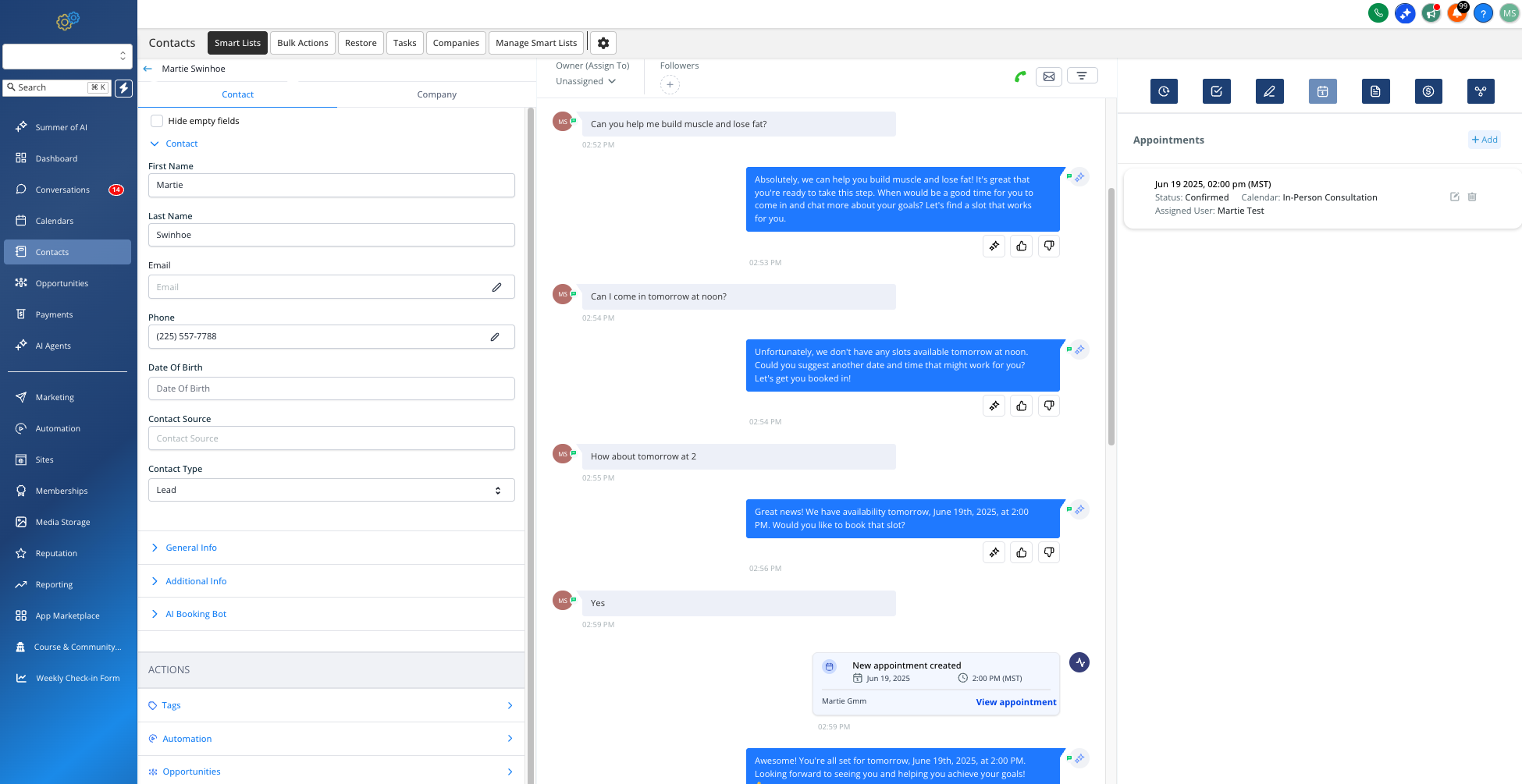Open the Tasks checkmark panel icon

(x=1217, y=91)
